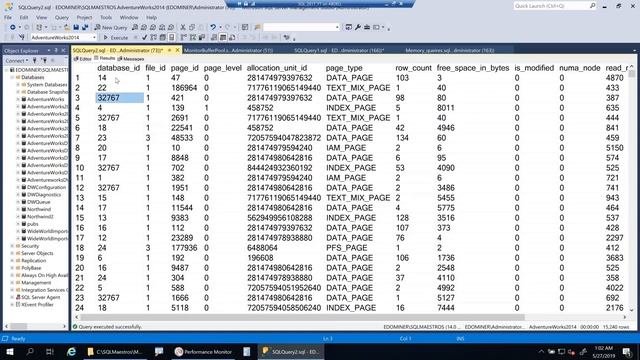640x360 pixels.
Task: Switch to the SQLQuery1.sql tab
Action: tap(339, 51)
